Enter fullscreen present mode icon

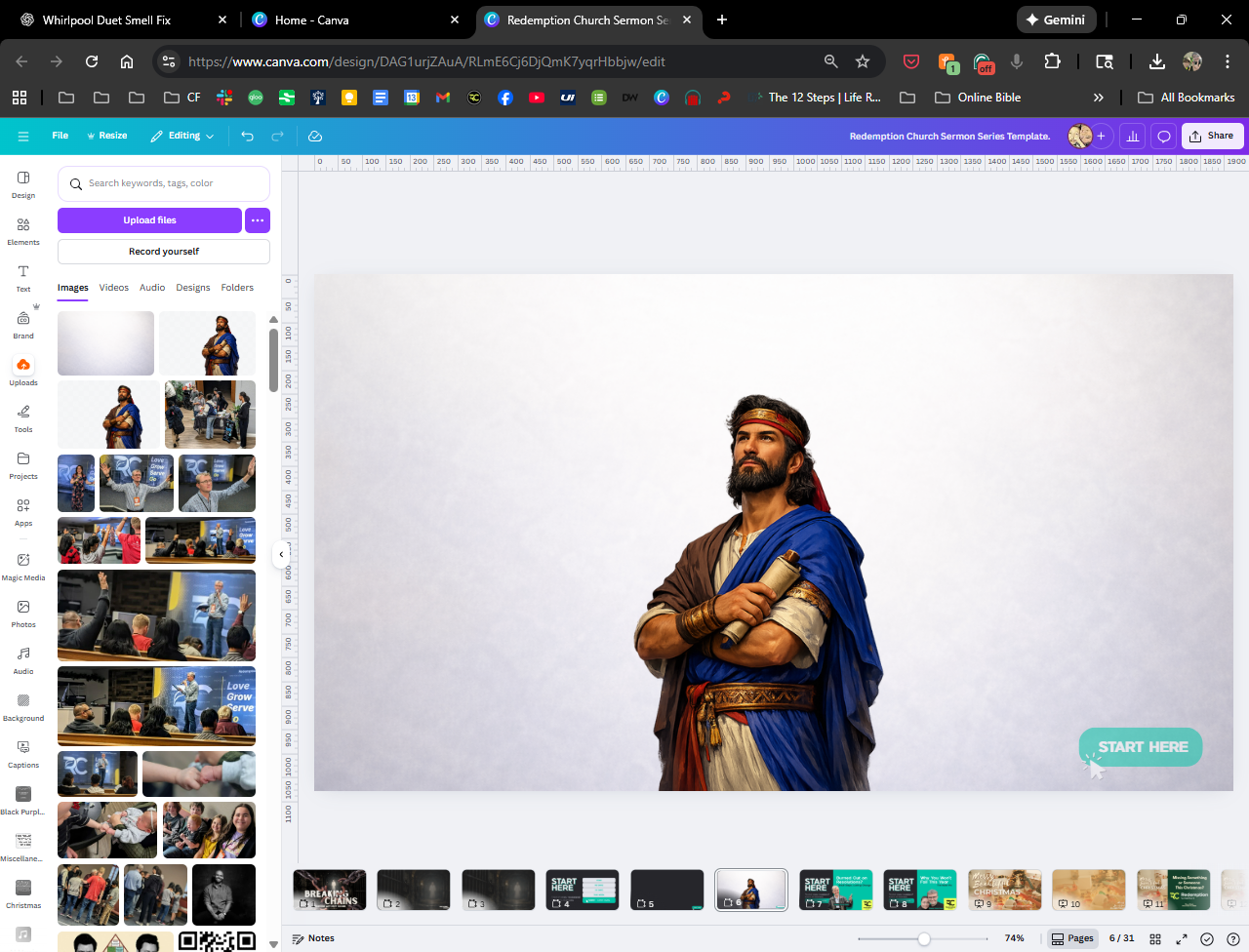(1181, 938)
